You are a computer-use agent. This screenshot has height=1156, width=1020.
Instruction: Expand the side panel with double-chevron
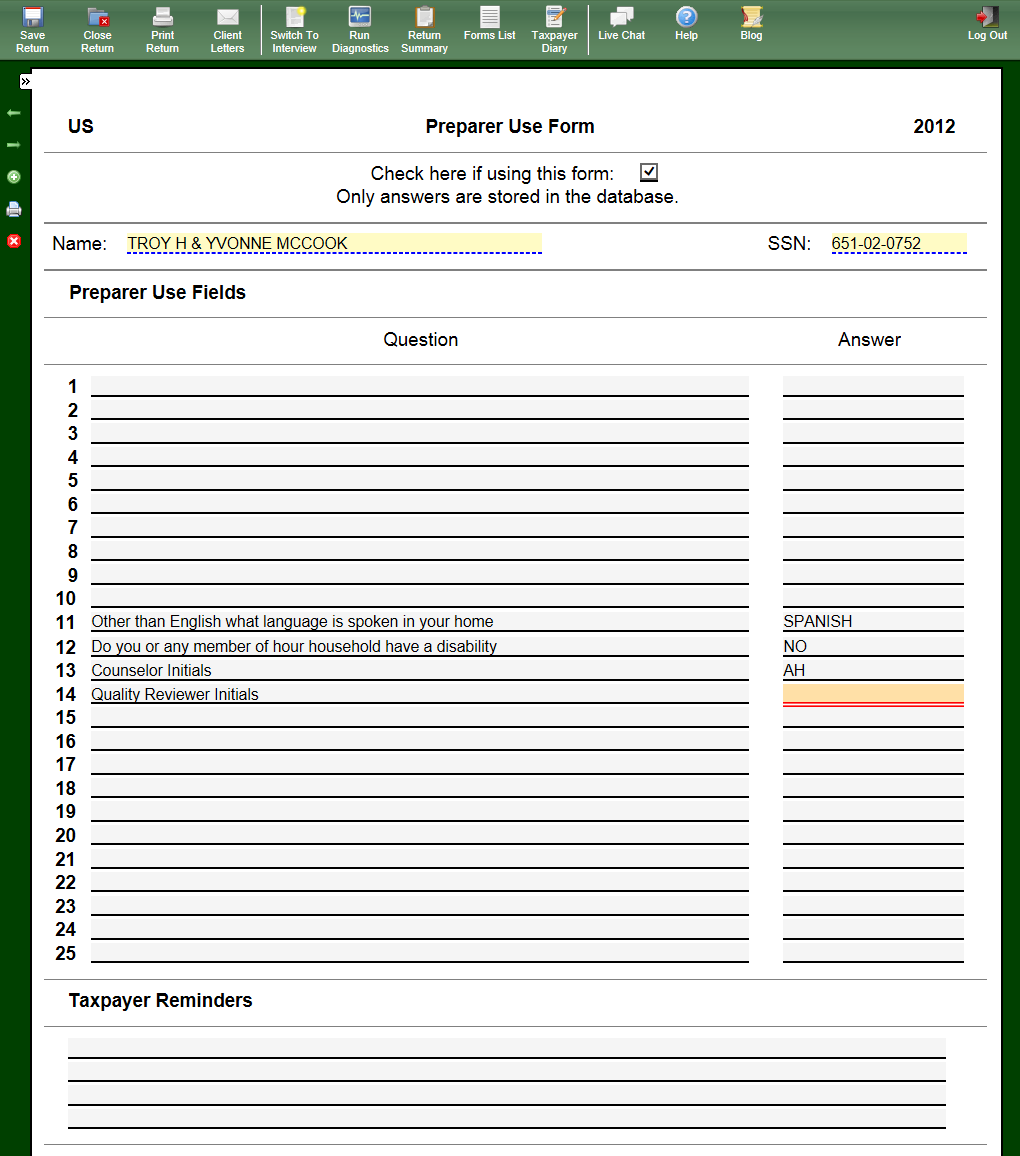click(25, 81)
